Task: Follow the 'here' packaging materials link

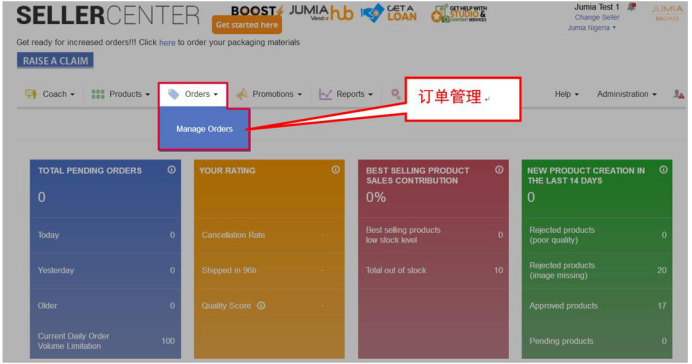Action: click(167, 43)
